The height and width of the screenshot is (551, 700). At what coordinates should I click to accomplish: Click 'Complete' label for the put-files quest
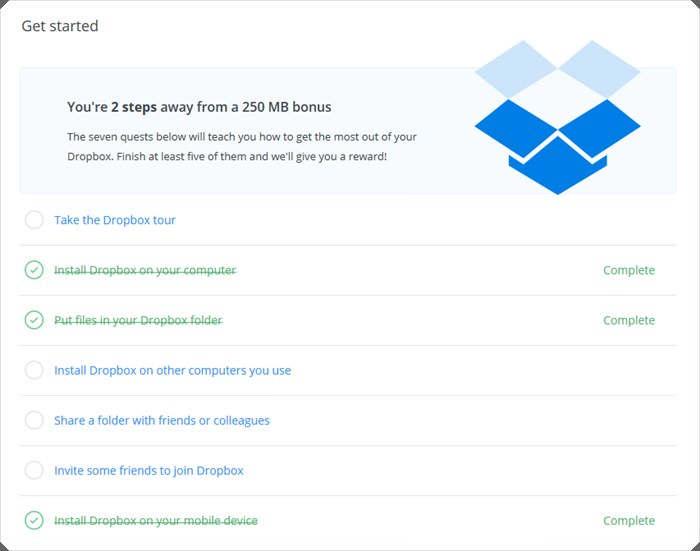(x=629, y=320)
